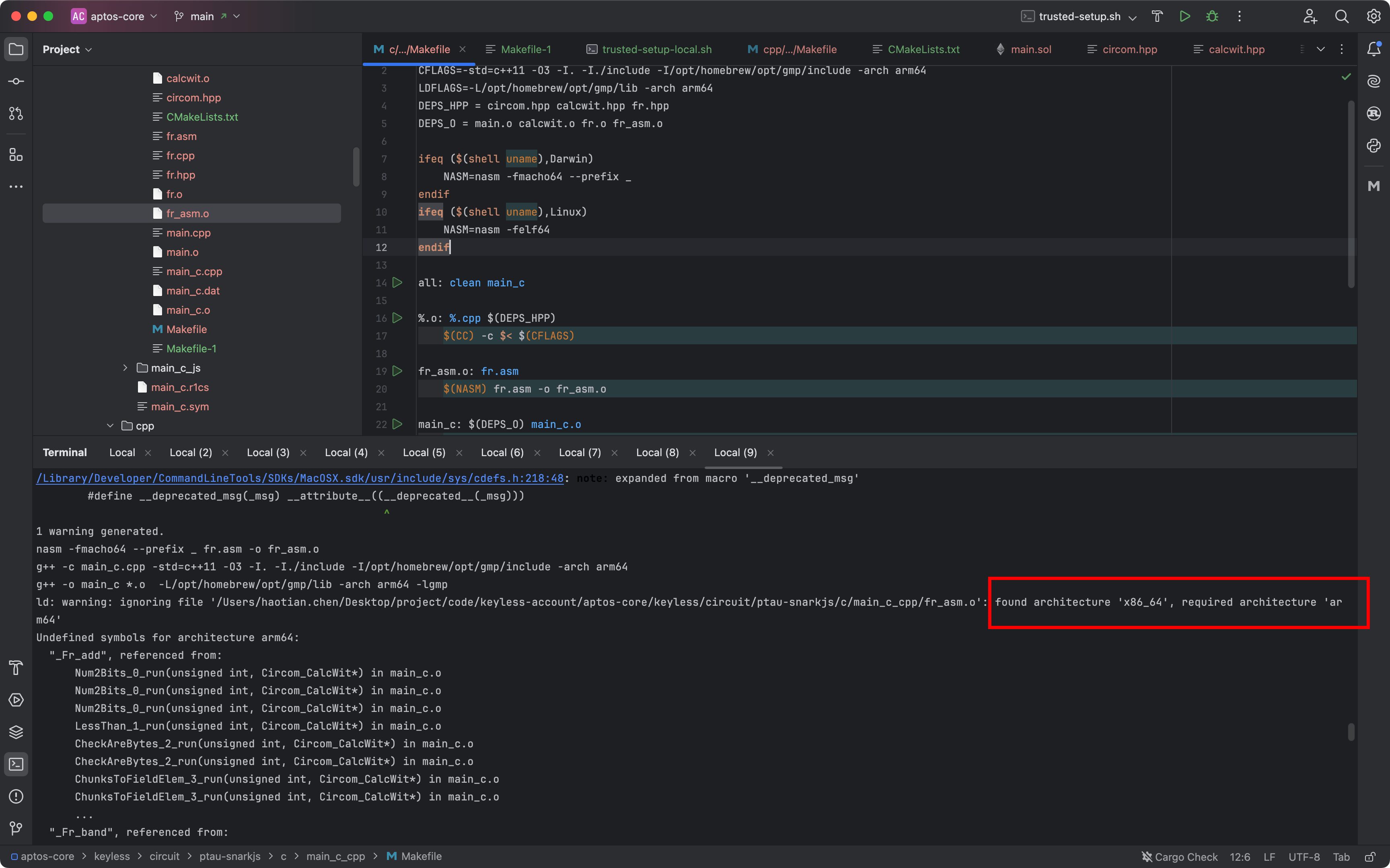Open IDE settings gear
The height and width of the screenshot is (868, 1390).
coord(1374,16)
